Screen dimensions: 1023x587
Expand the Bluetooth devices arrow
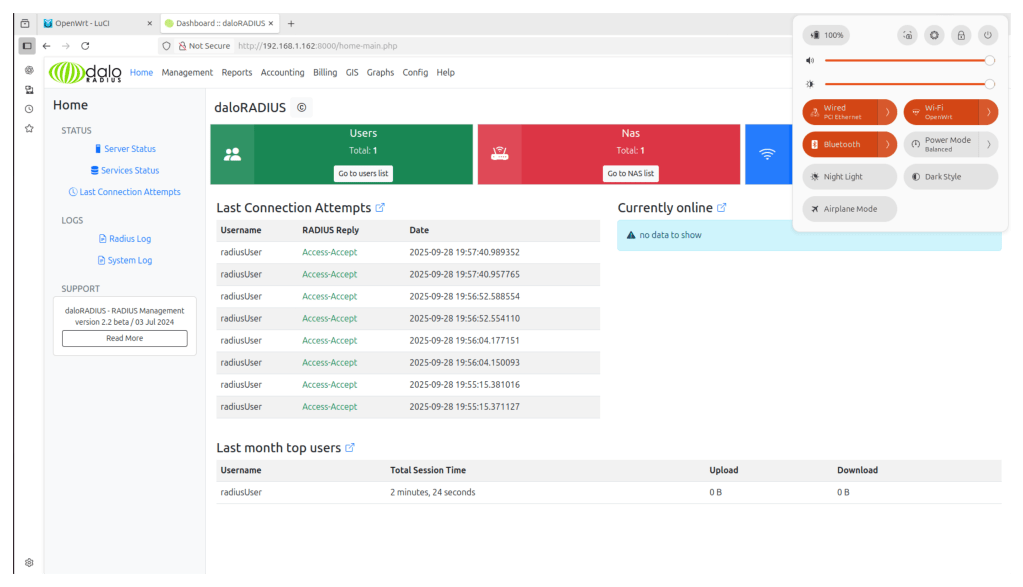coord(887,144)
